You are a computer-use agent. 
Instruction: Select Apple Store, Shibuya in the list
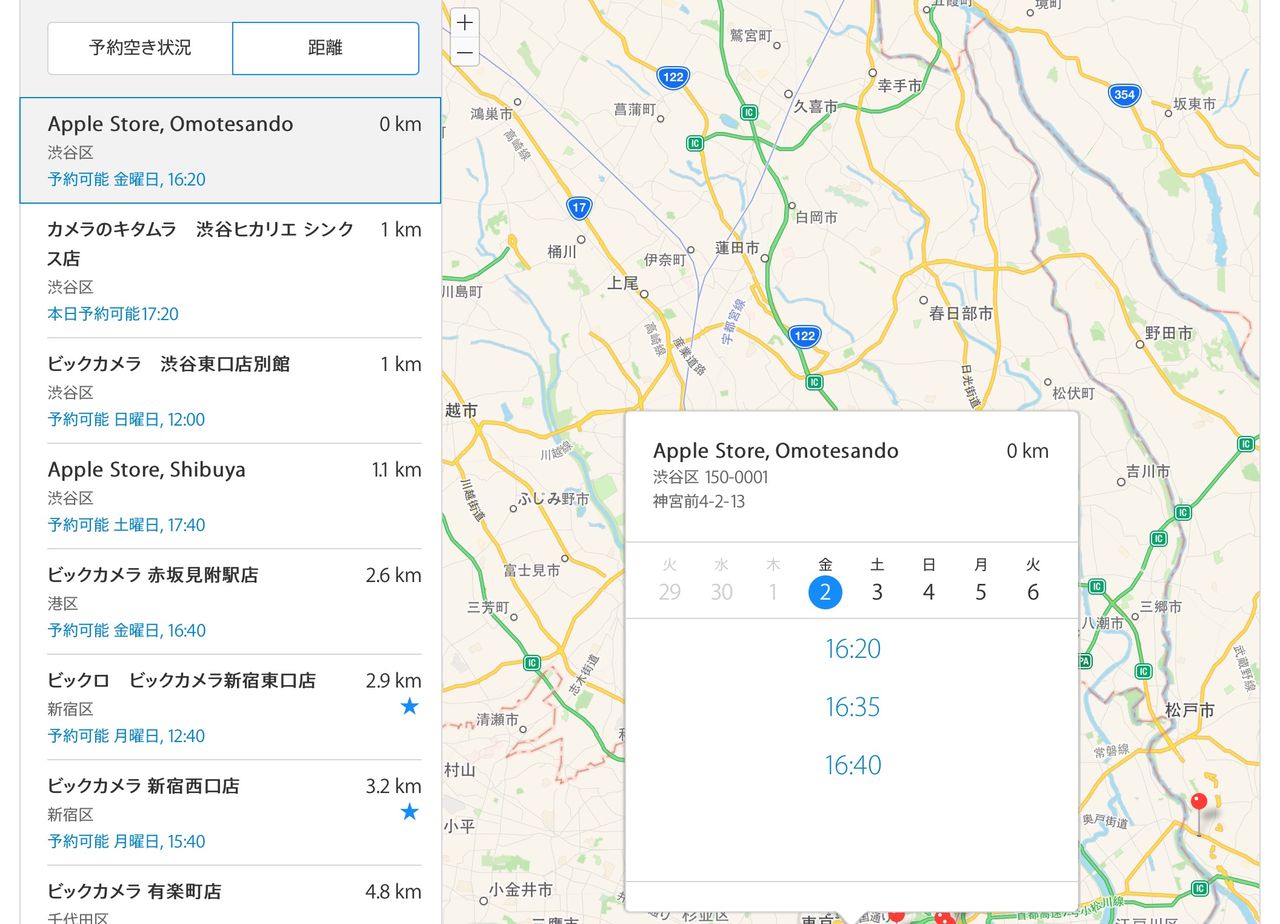[230, 496]
